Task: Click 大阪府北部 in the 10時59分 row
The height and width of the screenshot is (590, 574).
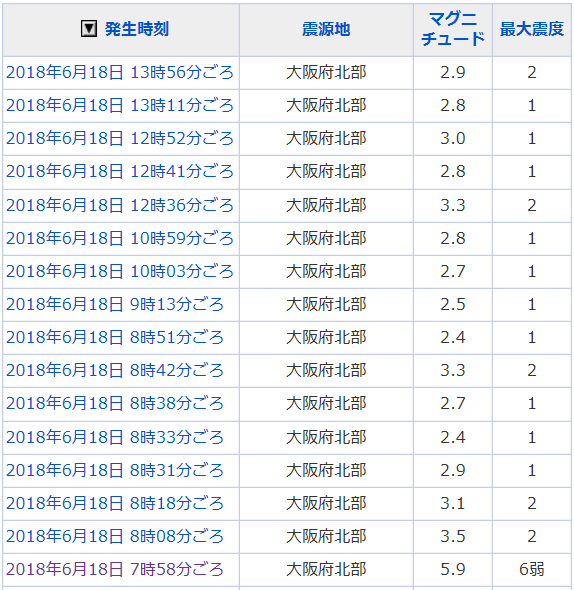Action: [x=326, y=239]
